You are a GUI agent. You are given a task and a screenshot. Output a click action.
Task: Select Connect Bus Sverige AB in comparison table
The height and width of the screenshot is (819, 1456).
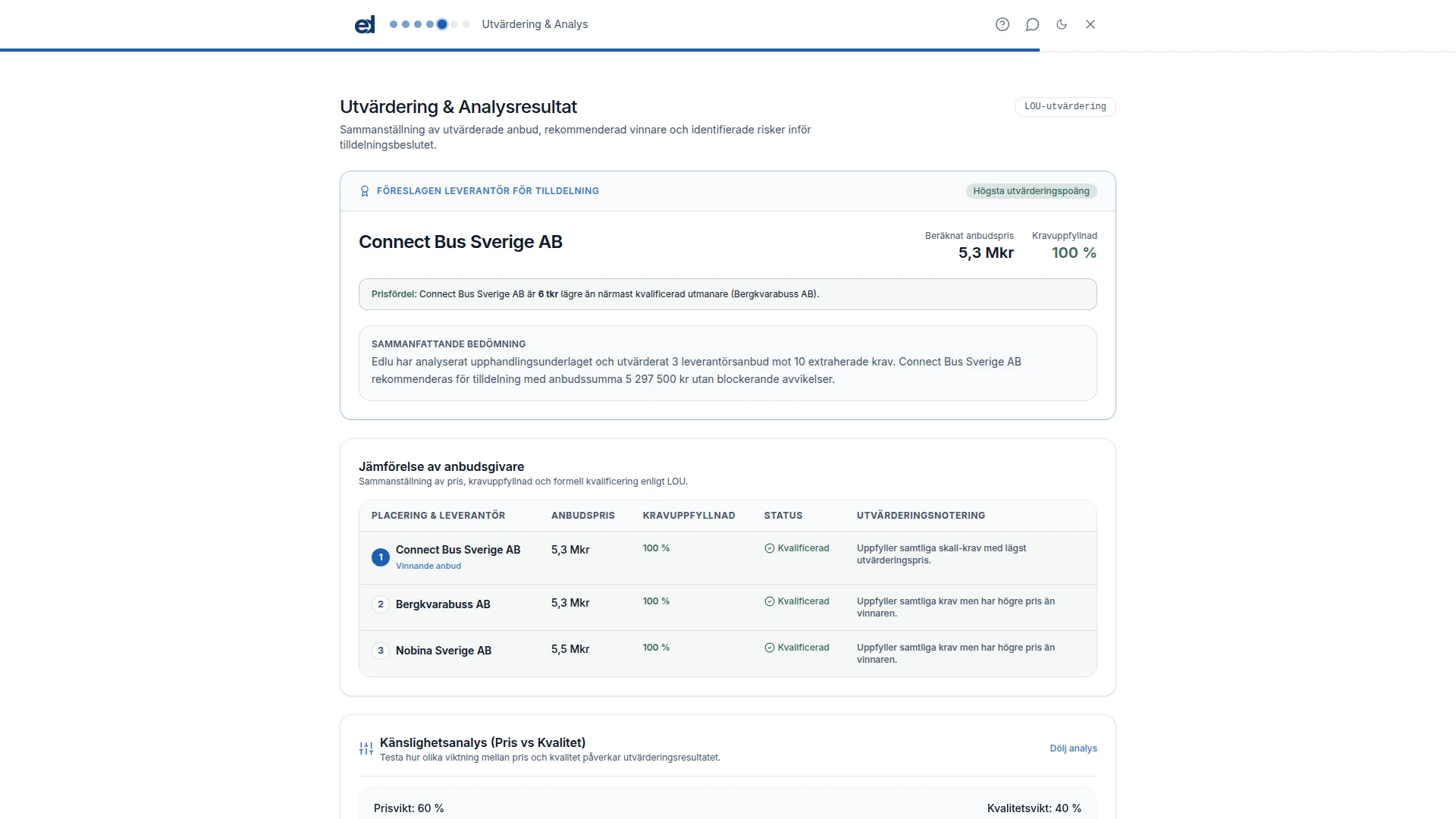coord(458,550)
